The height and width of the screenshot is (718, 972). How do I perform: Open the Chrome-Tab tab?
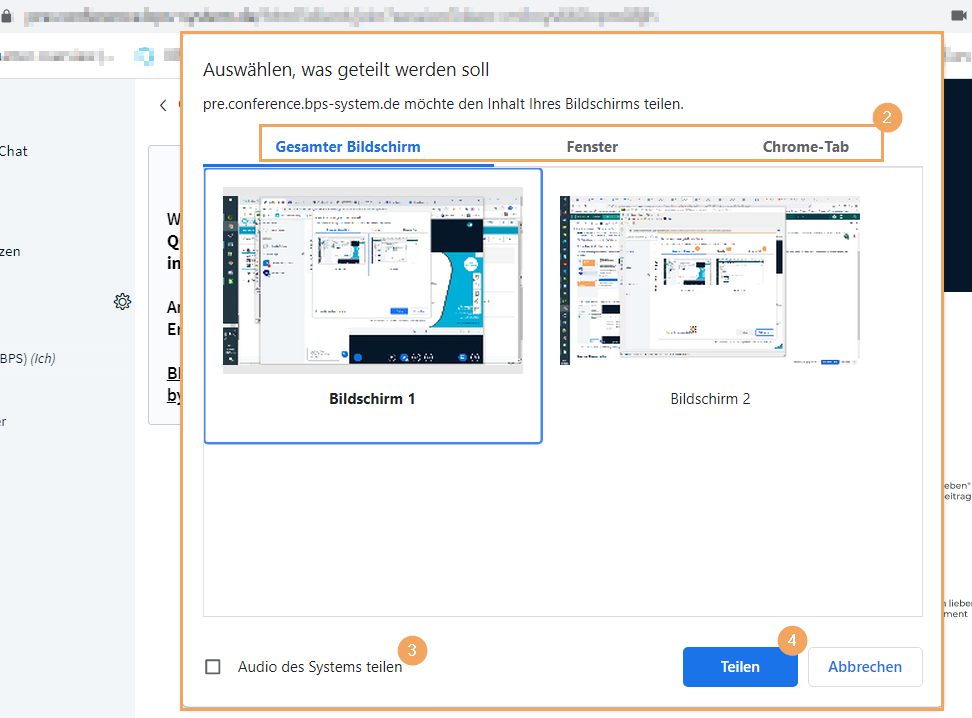pyautogui.click(x=805, y=147)
